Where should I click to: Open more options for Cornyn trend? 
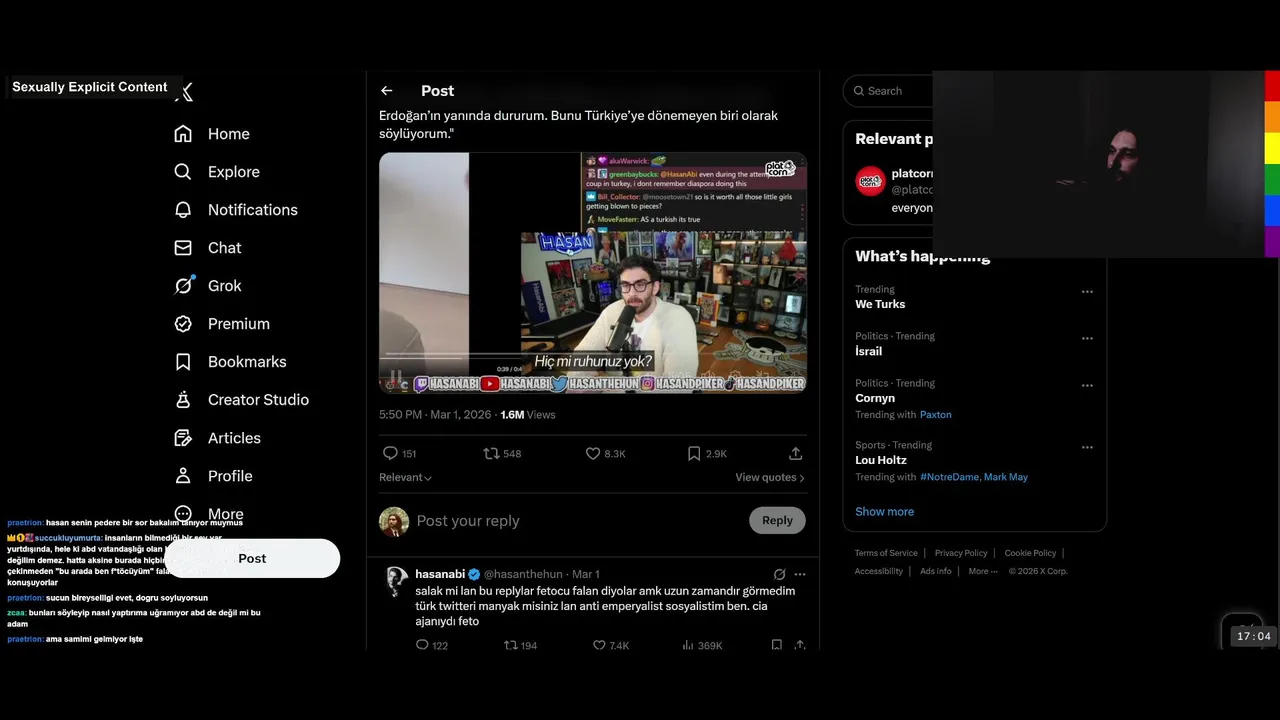(x=1087, y=386)
